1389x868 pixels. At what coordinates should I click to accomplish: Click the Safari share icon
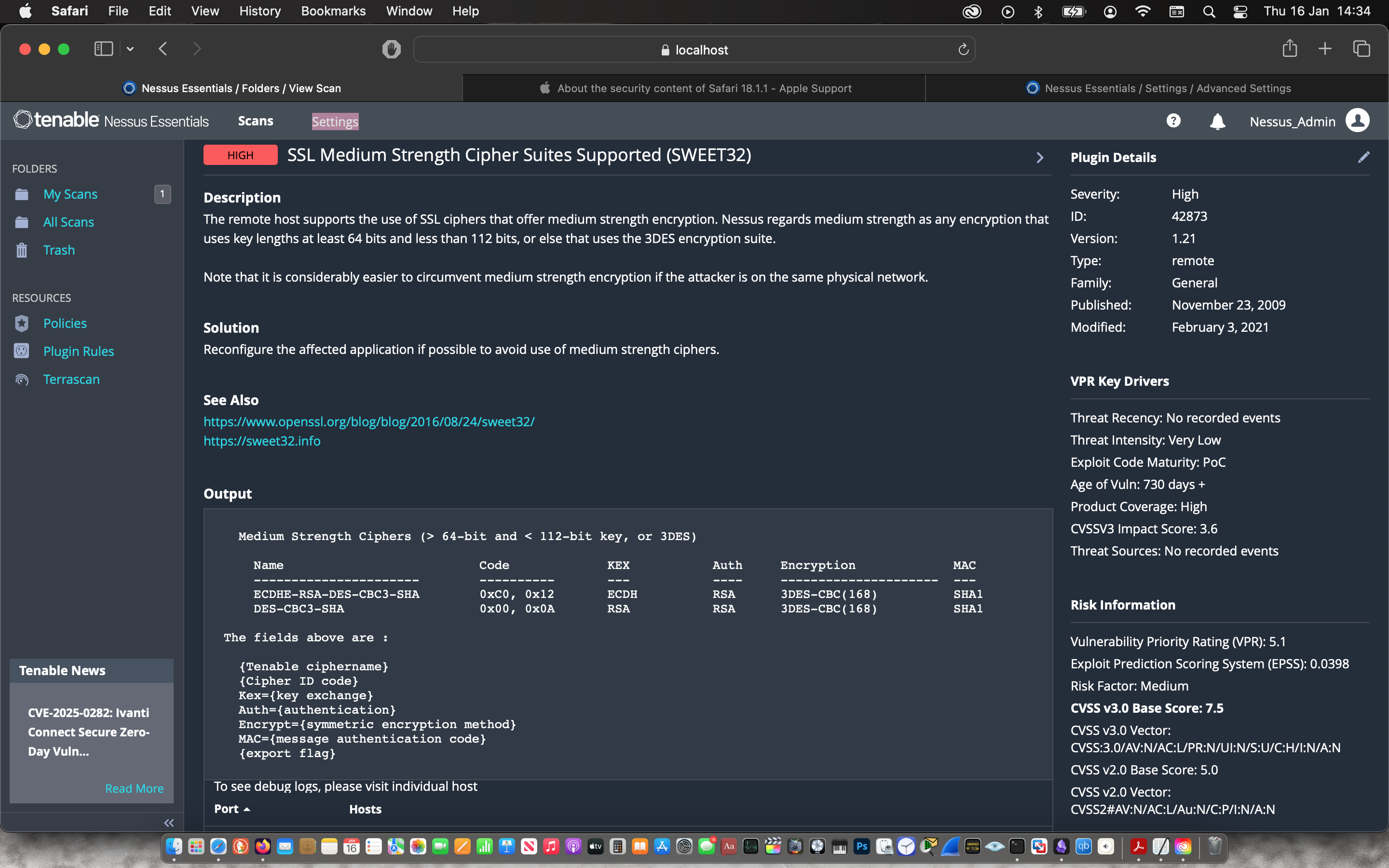pos(1290,49)
